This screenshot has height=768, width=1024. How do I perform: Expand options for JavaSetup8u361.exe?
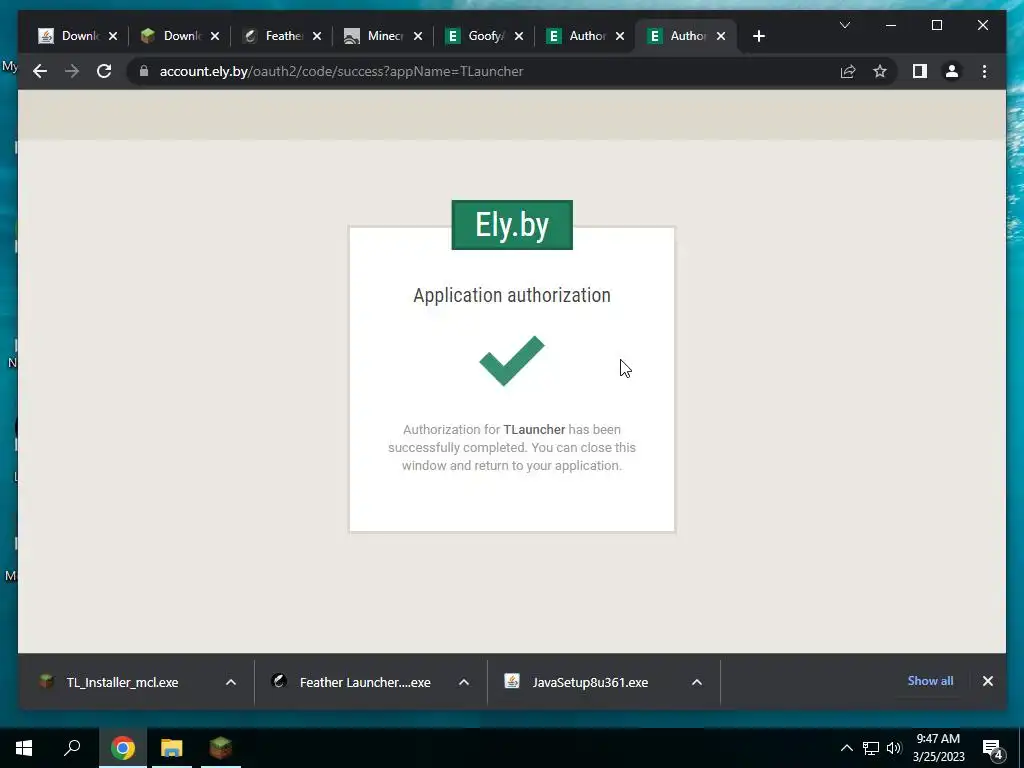(x=697, y=682)
